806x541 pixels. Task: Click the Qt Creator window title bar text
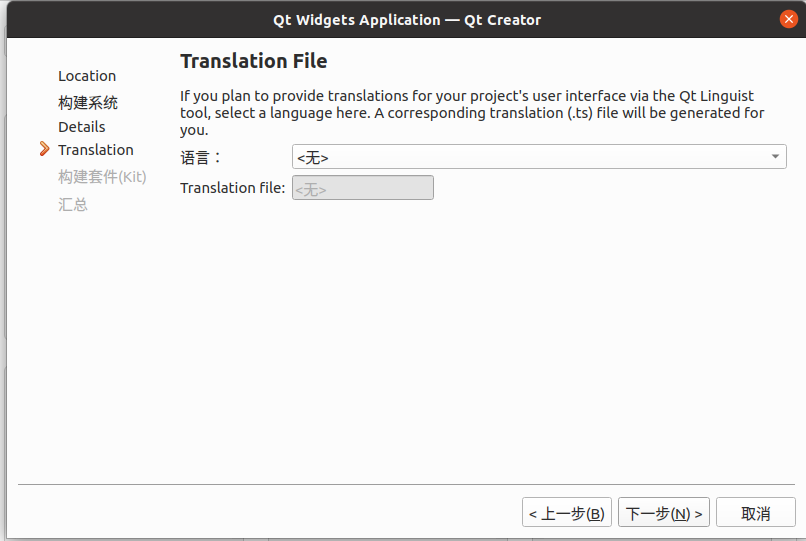click(407, 20)
